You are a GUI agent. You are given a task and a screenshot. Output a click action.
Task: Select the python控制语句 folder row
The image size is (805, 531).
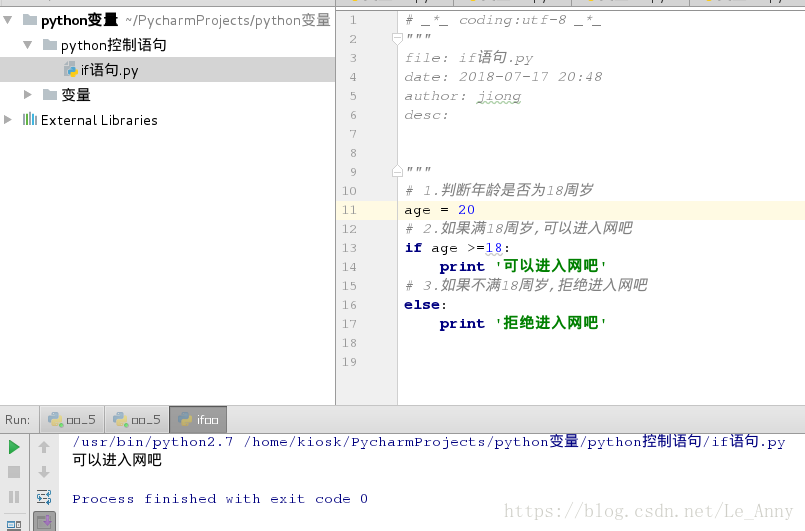[x=167, y=45]
